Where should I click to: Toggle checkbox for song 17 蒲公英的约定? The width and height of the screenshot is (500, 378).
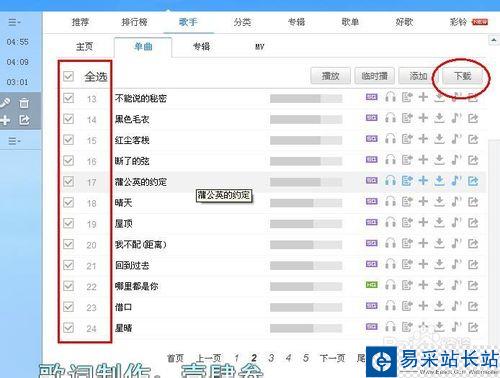[68, 182]
